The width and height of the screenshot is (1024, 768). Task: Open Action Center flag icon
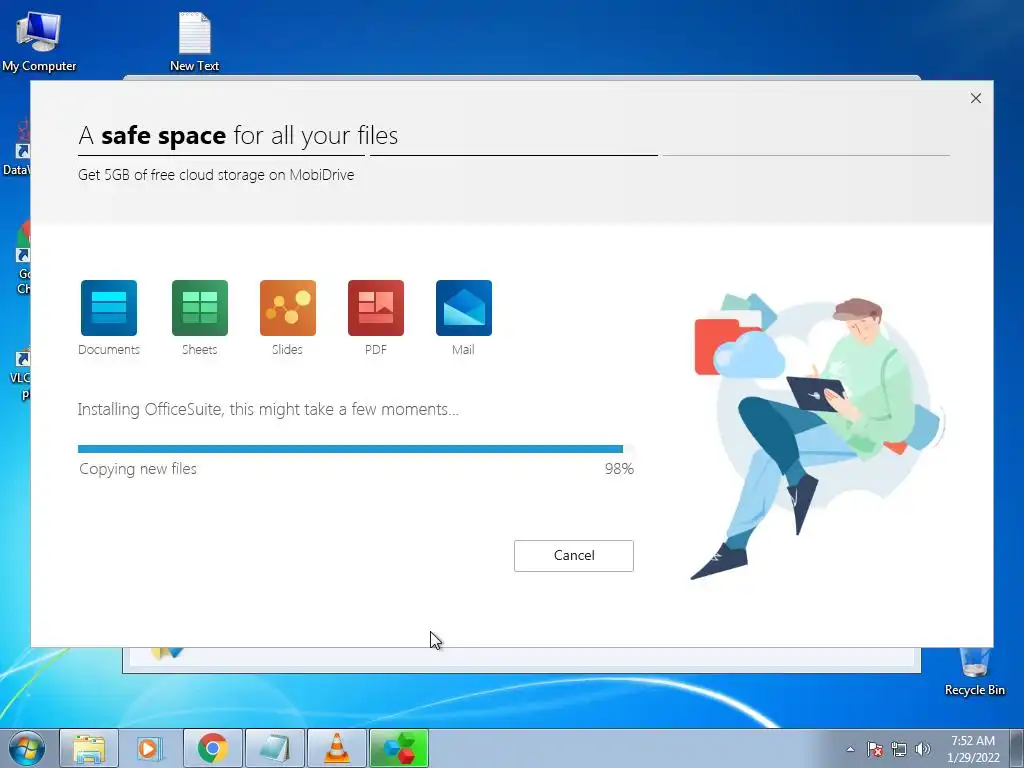coord(875,749)
